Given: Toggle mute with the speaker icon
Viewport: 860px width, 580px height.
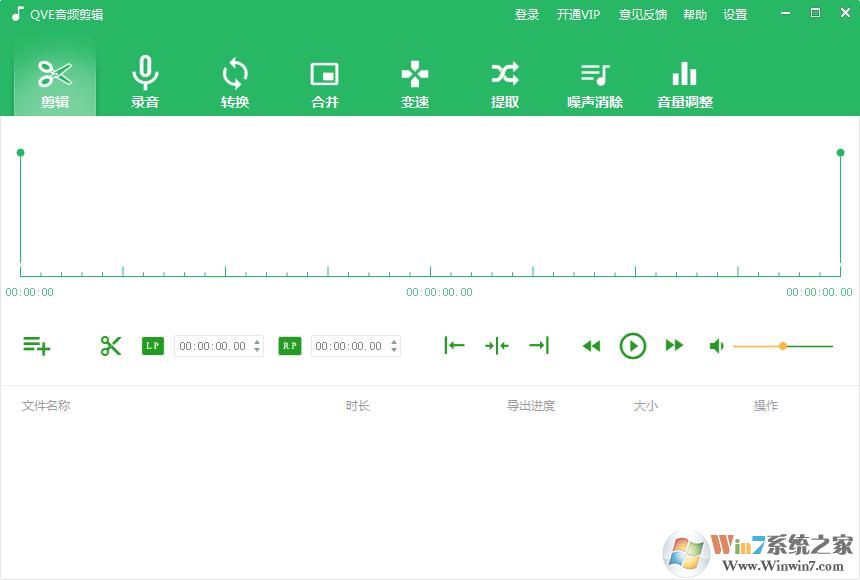Looking at the screenshot, I should click(x=716, y=345).
